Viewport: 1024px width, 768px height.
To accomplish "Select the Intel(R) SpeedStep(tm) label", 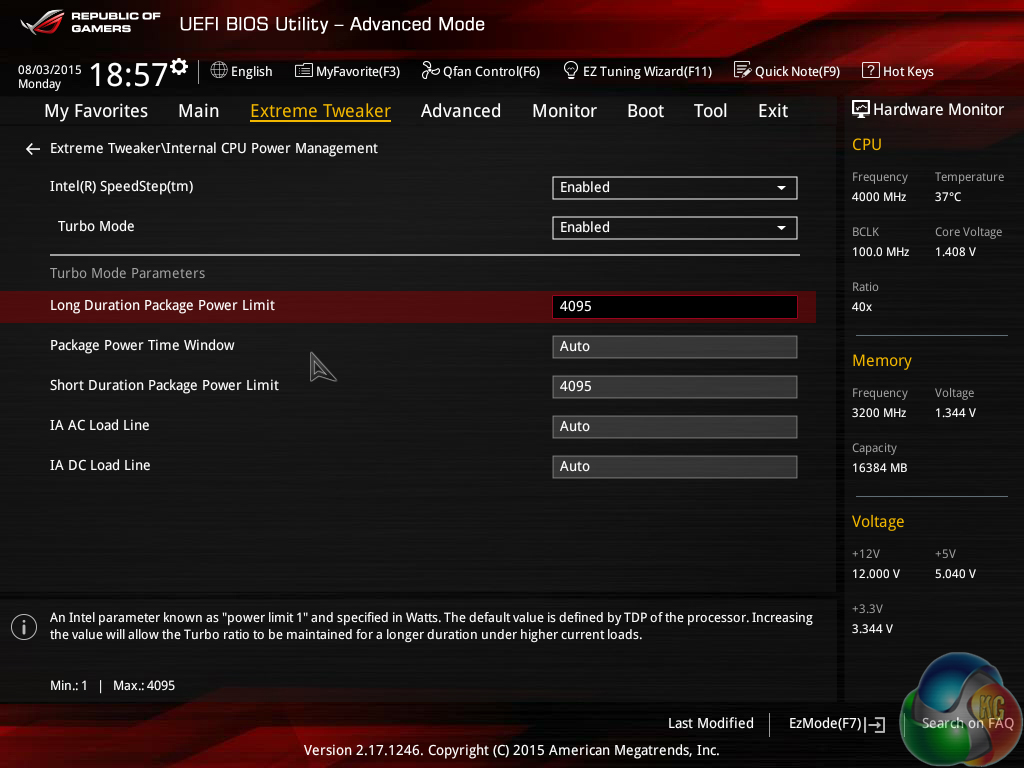I will [x=121, y=187].
